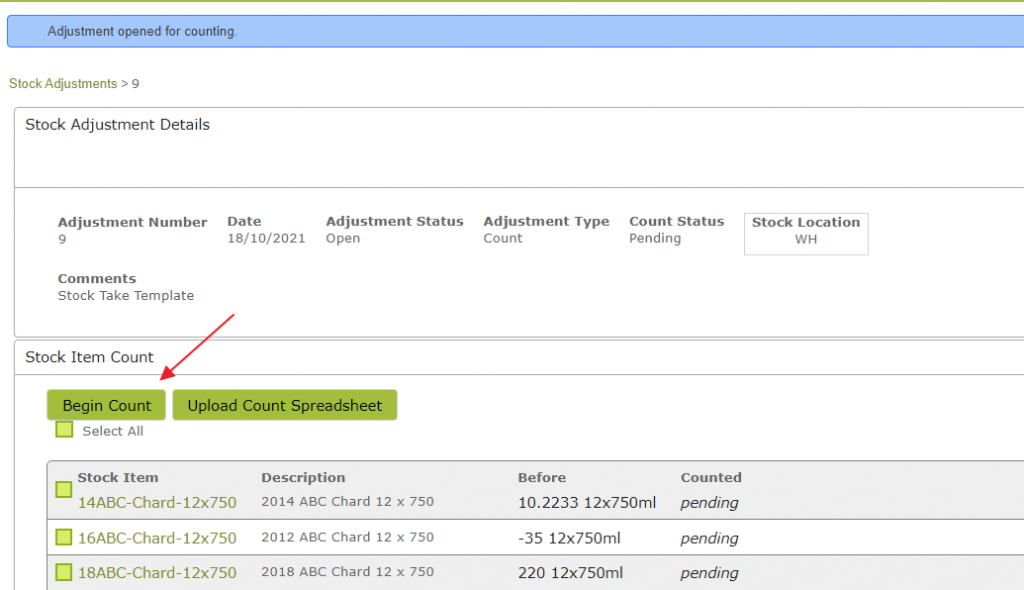
Task: Click Upload Count Spreadsheet
Action: [x=285, y=405]
